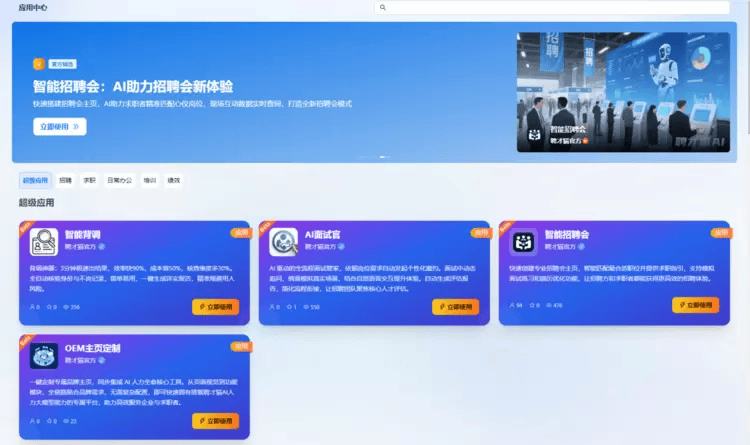Screen dimensions: 750x445
Task: Select the 超级应用 category tab
Action: point(35,180)
